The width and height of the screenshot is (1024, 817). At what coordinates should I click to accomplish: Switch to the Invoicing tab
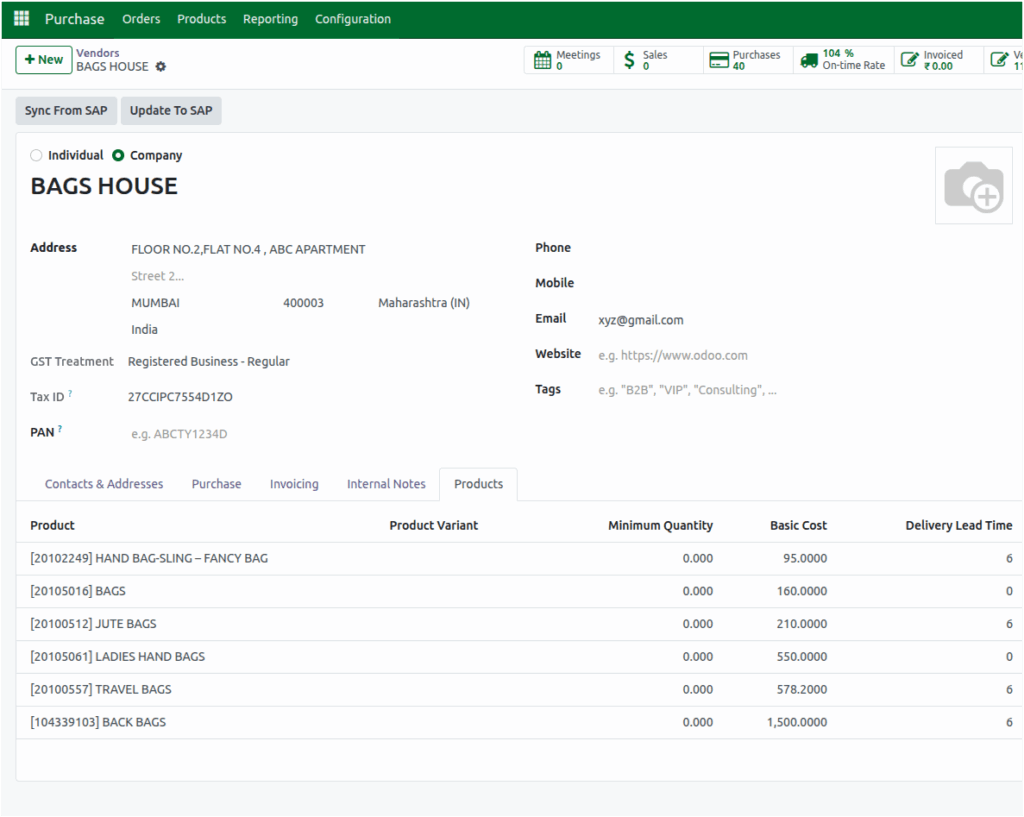tap(293, 484)
